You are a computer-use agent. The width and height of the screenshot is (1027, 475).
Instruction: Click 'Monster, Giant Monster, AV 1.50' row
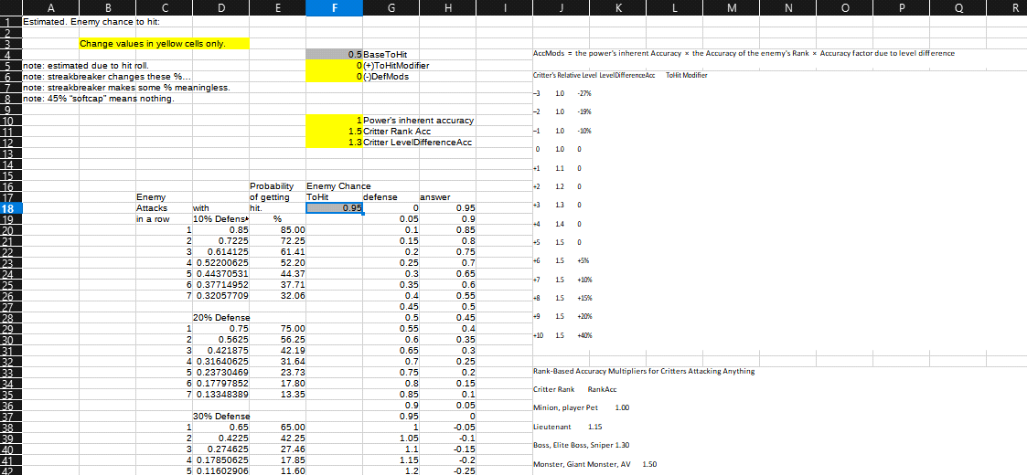tap(595, 464)
